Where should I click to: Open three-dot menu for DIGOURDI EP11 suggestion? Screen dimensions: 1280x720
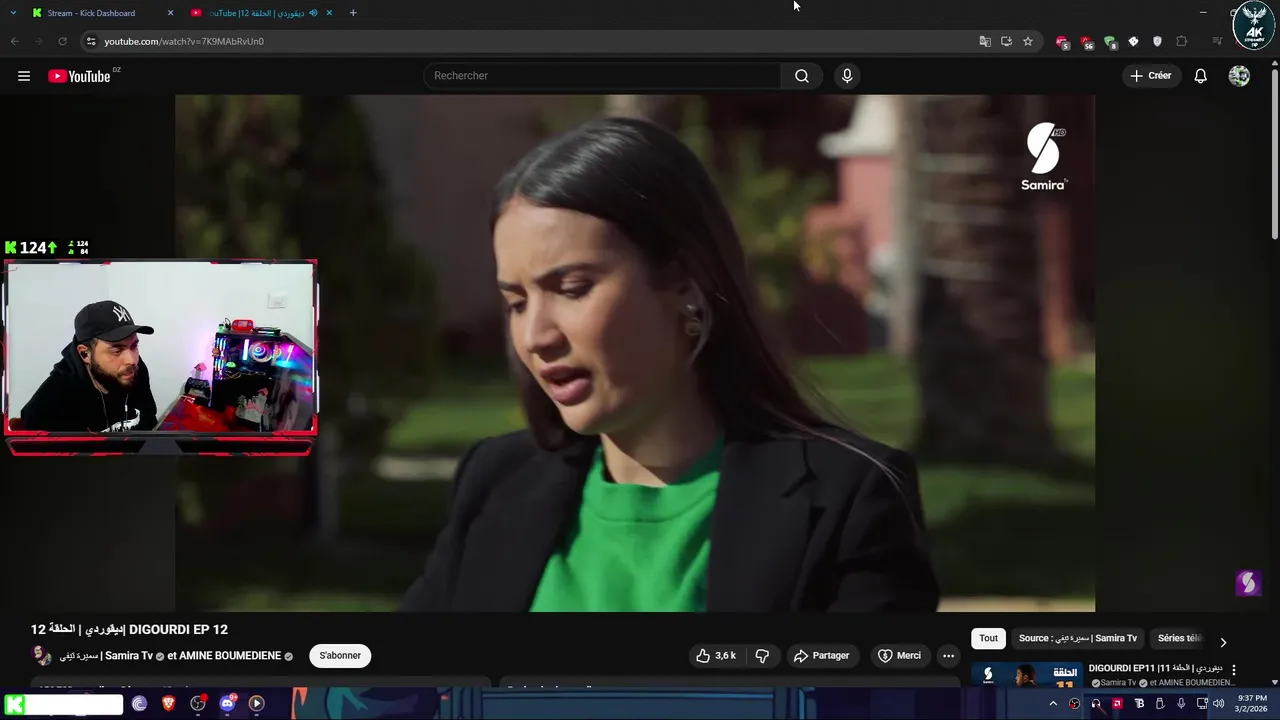[x=1233, y=670]
